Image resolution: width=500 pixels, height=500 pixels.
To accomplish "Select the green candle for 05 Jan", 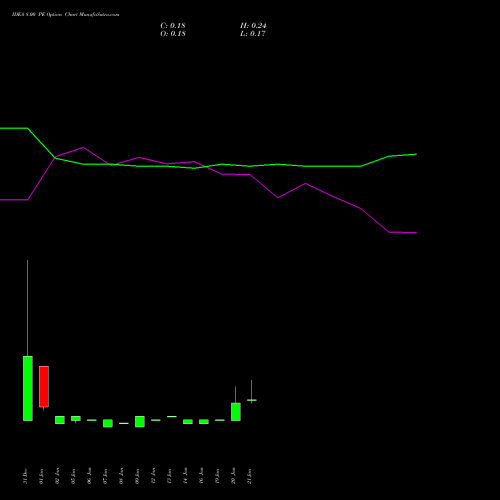I will point(76,418).
